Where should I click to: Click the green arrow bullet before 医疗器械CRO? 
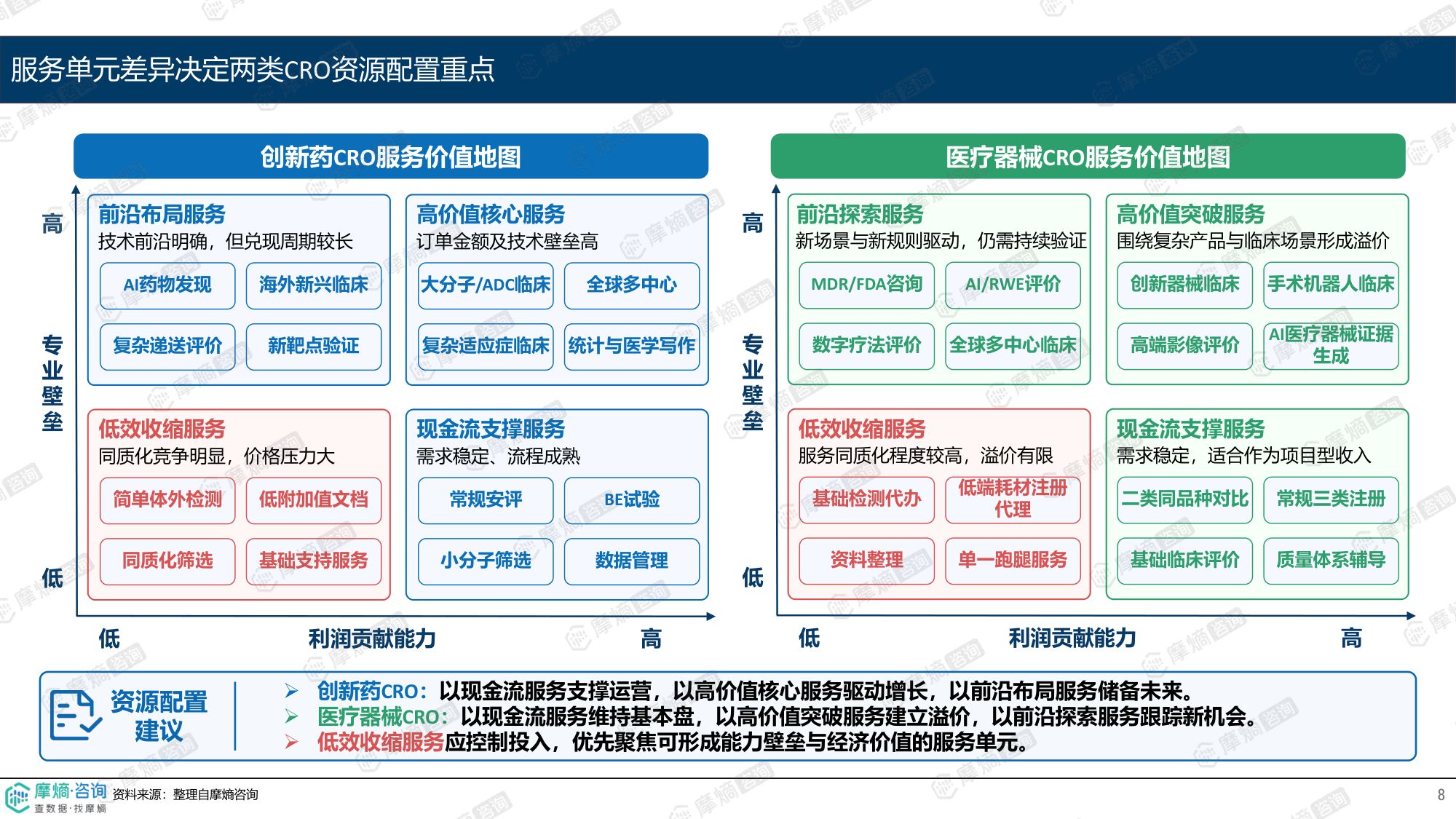pos(291,716)
